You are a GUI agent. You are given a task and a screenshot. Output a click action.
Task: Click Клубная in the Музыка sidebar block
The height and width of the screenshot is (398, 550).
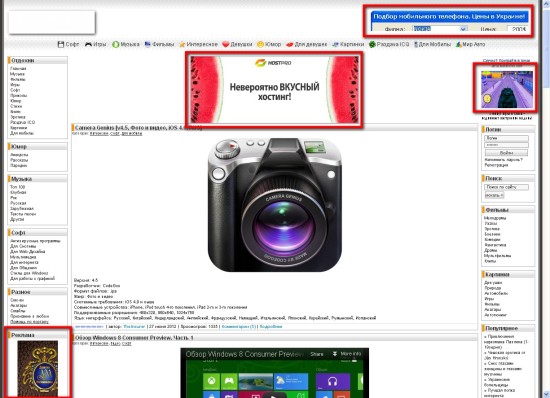pos(18,193)
